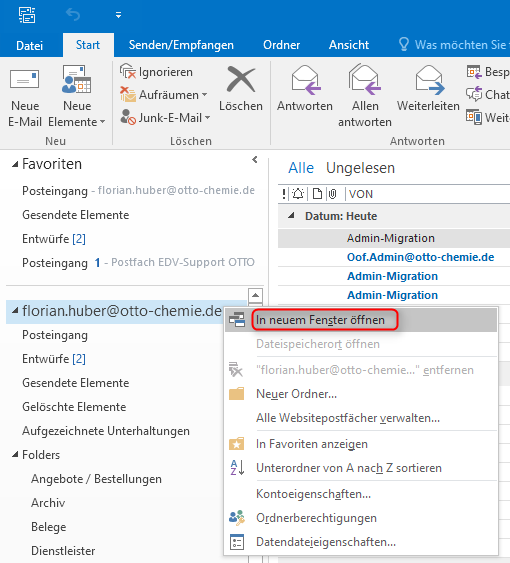
Task: Open the Dienstleister folder
Action: click(x=63, y=551)
